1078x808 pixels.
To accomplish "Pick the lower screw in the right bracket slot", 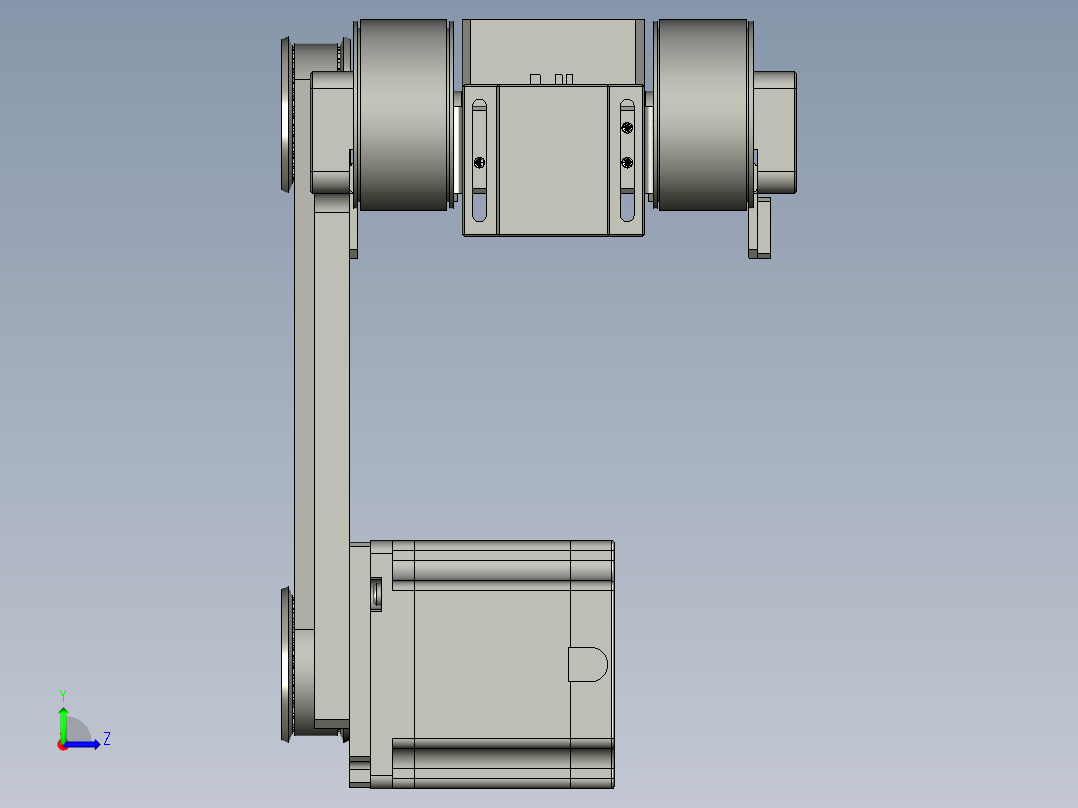I will (627, 163).
